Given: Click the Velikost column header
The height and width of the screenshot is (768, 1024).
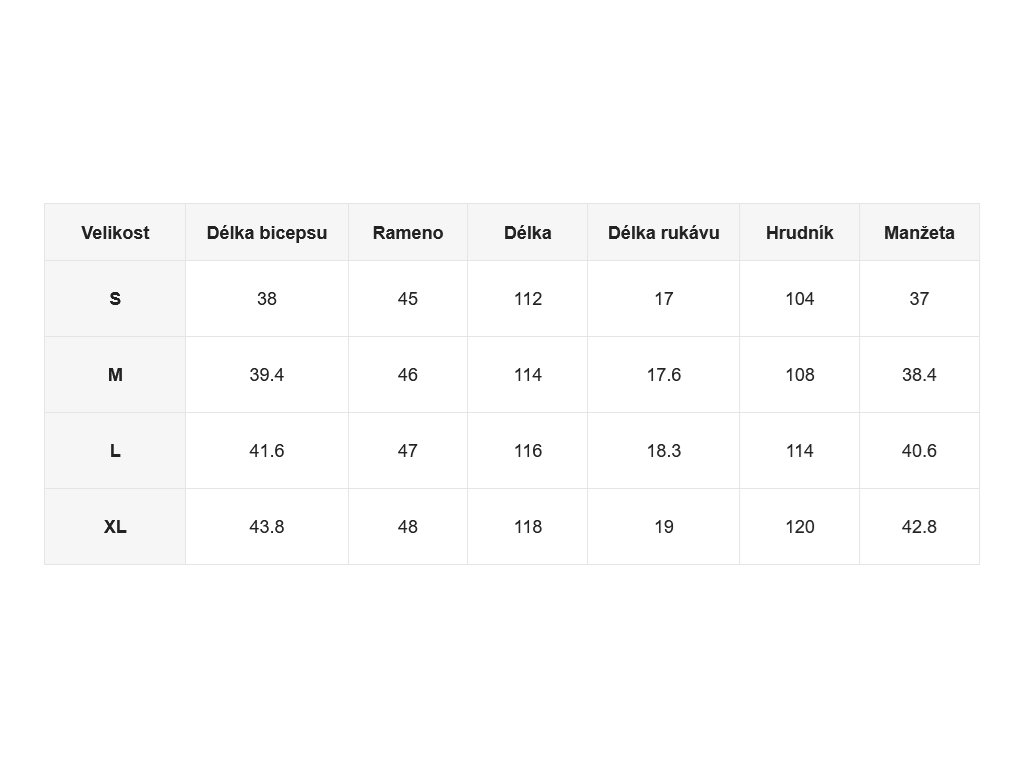Looking at the screenshot, I should (115, 232).
